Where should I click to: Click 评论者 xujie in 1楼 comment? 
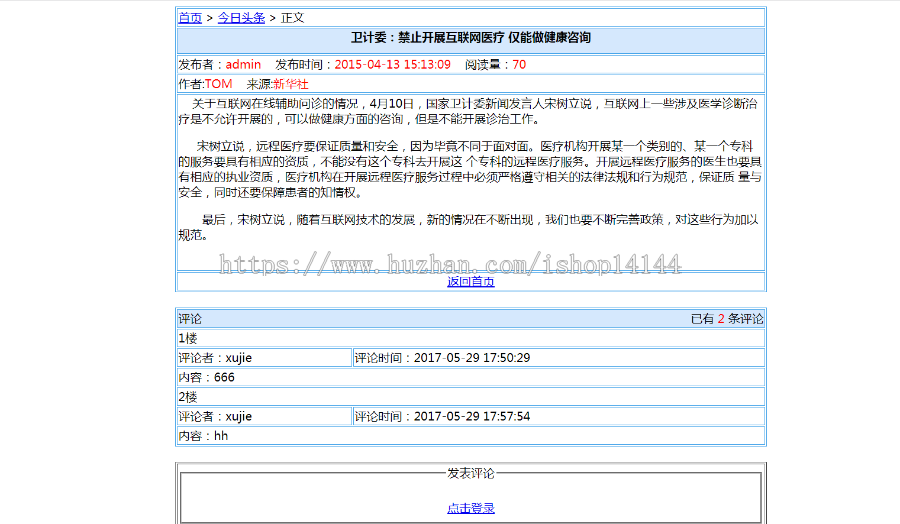click(x=215, y=358)
